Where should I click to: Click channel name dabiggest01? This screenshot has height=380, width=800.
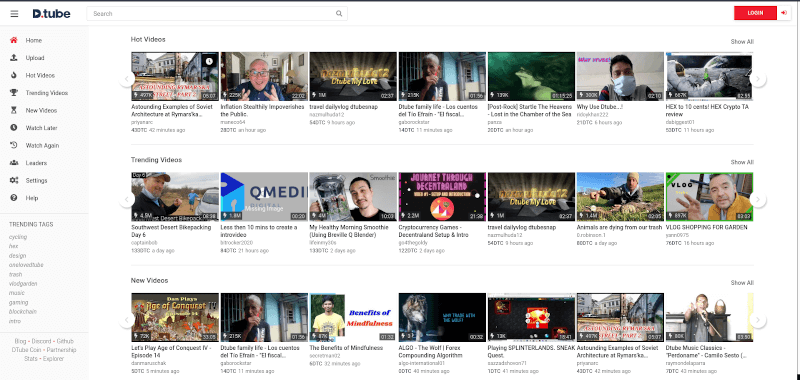680,122
